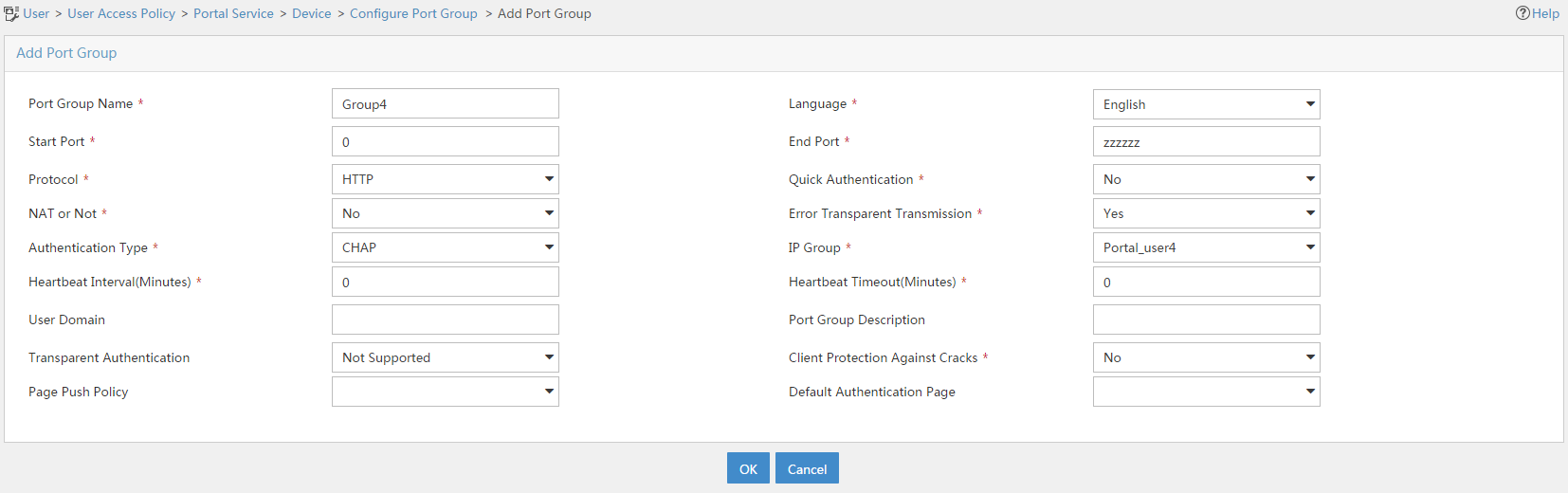Click the User breadcrumb icon
Viewport: 1568px width, 493px height.
tap(11, 13)
